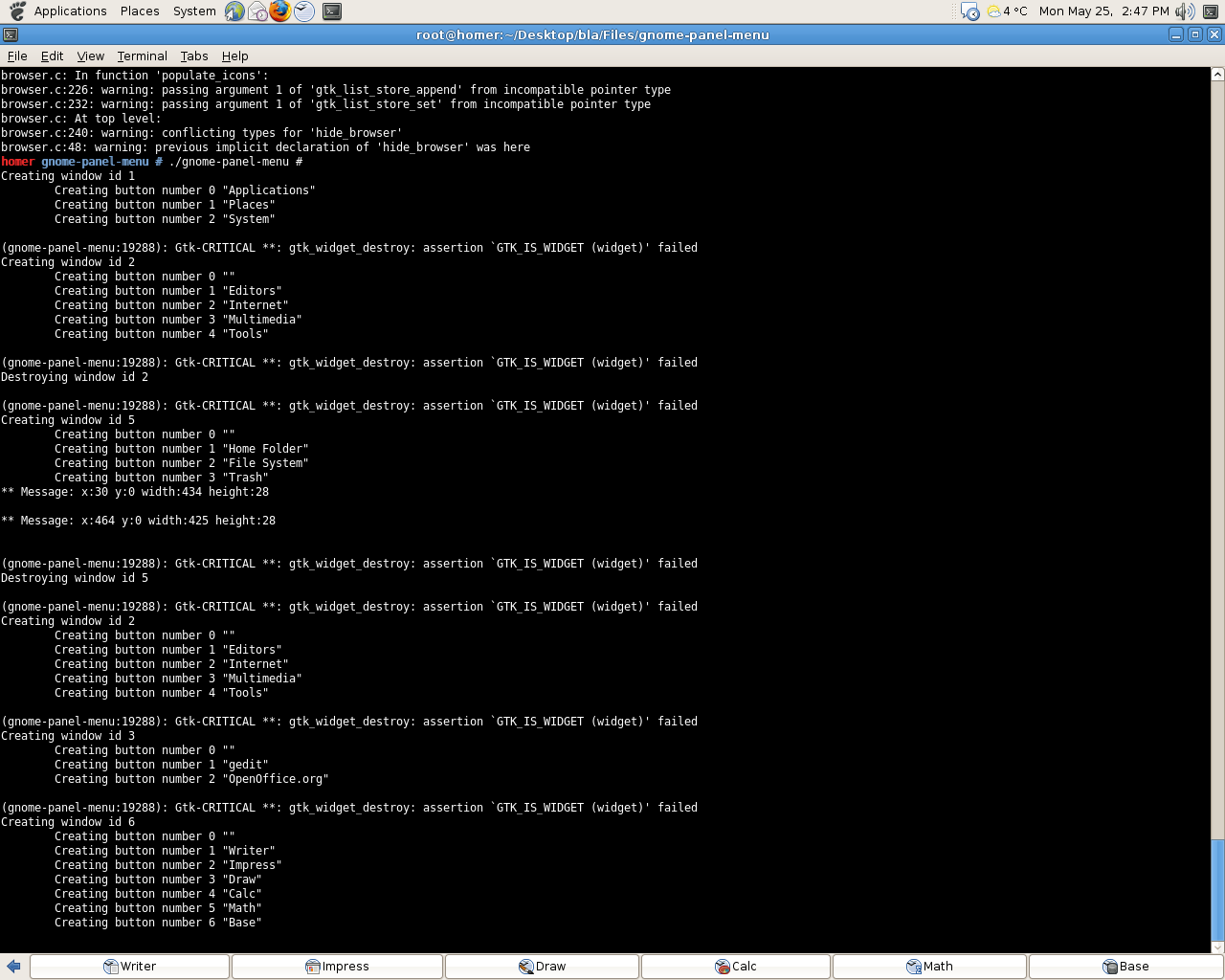Click the Calc button in bottom bar
The height and width of the screenshot is (980, 1225).
click(x=736, y=967)
